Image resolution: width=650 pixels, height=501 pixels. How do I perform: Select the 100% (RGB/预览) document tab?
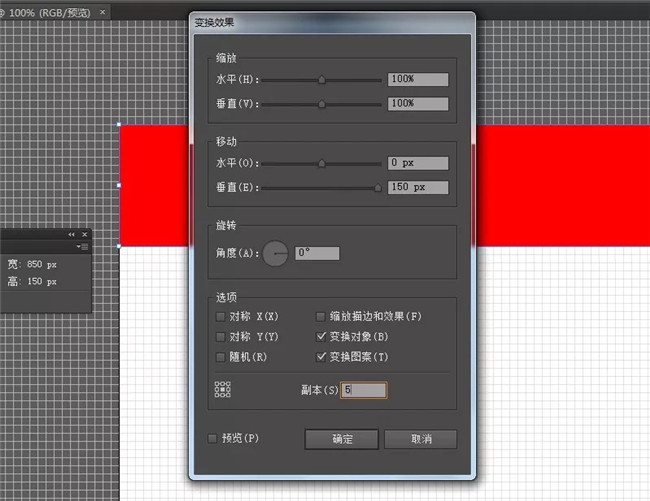click(50, 13)
